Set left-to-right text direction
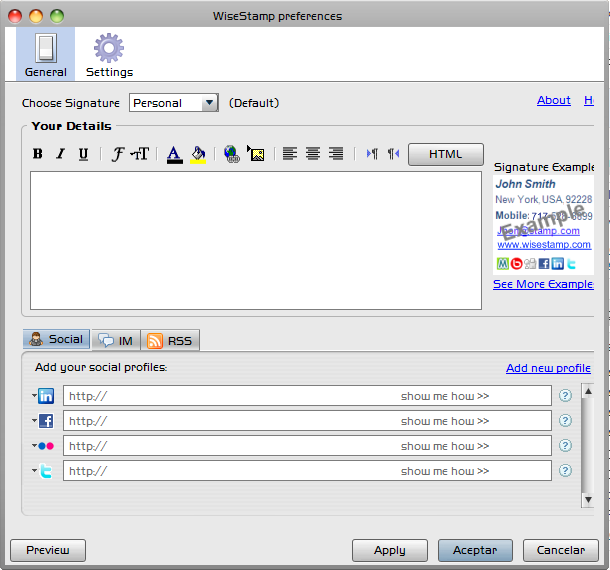 [372, 154]
